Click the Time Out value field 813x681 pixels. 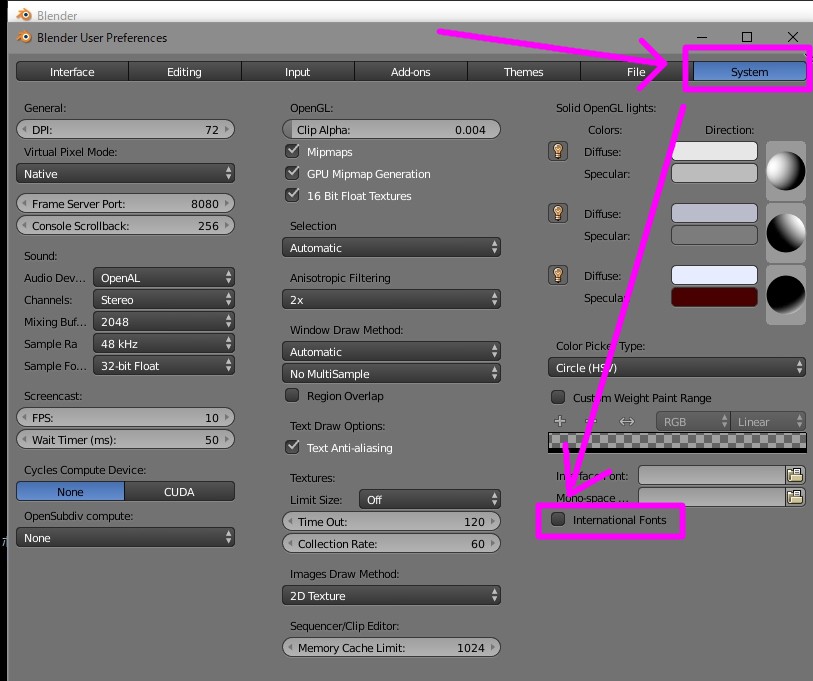(391, 521)
